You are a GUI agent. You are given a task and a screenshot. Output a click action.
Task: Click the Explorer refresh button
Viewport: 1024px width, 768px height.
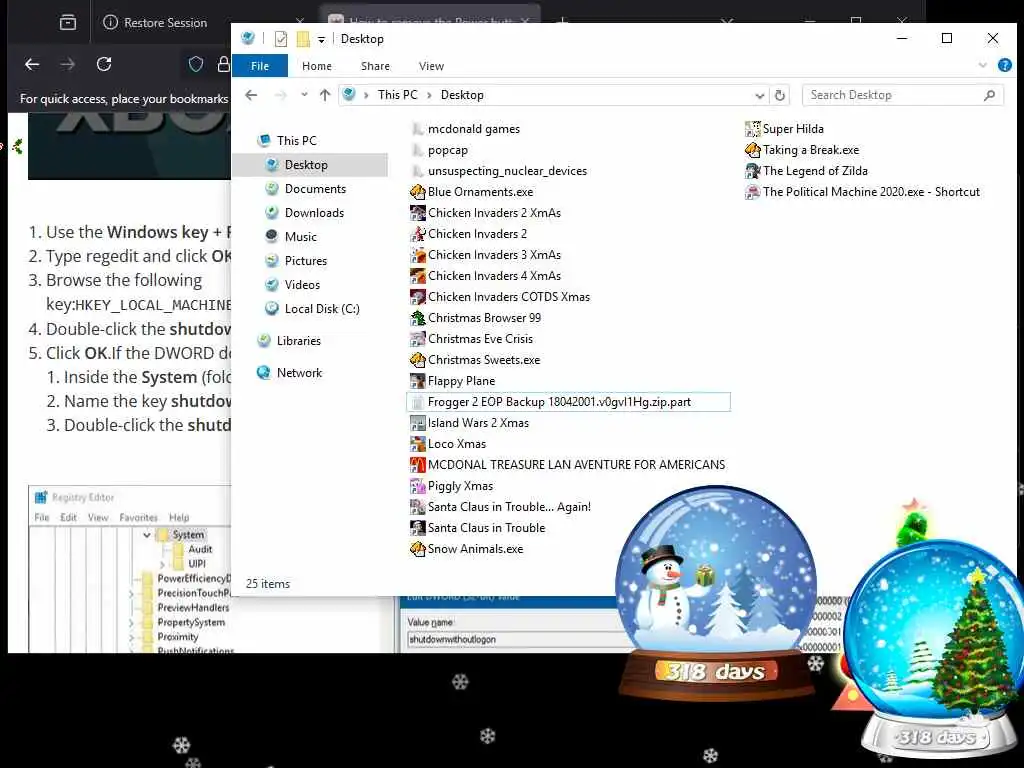click(x=780, y=95)
